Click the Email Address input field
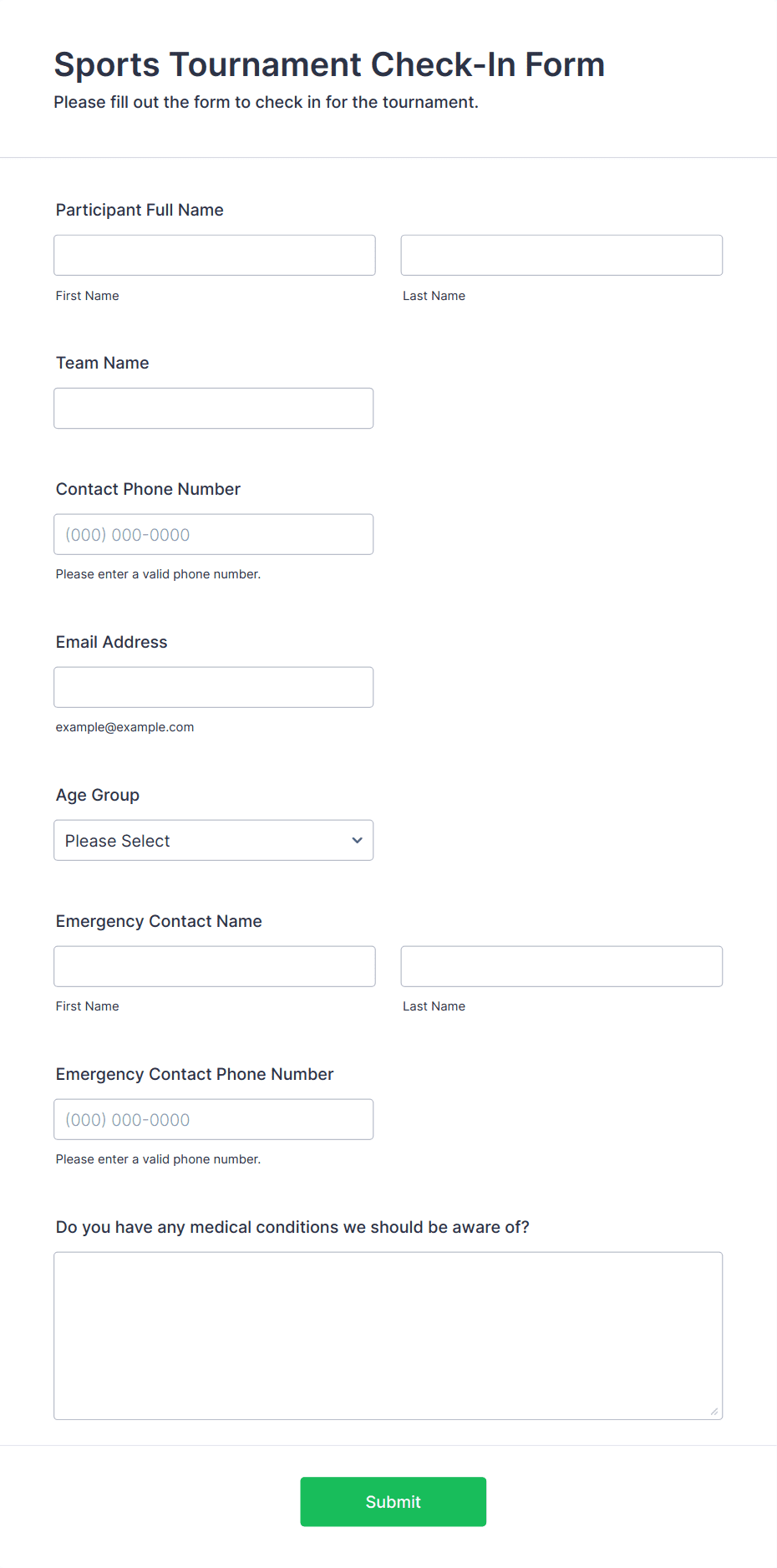This screenshot has height=1568, width=777. [x=214, y=687]
